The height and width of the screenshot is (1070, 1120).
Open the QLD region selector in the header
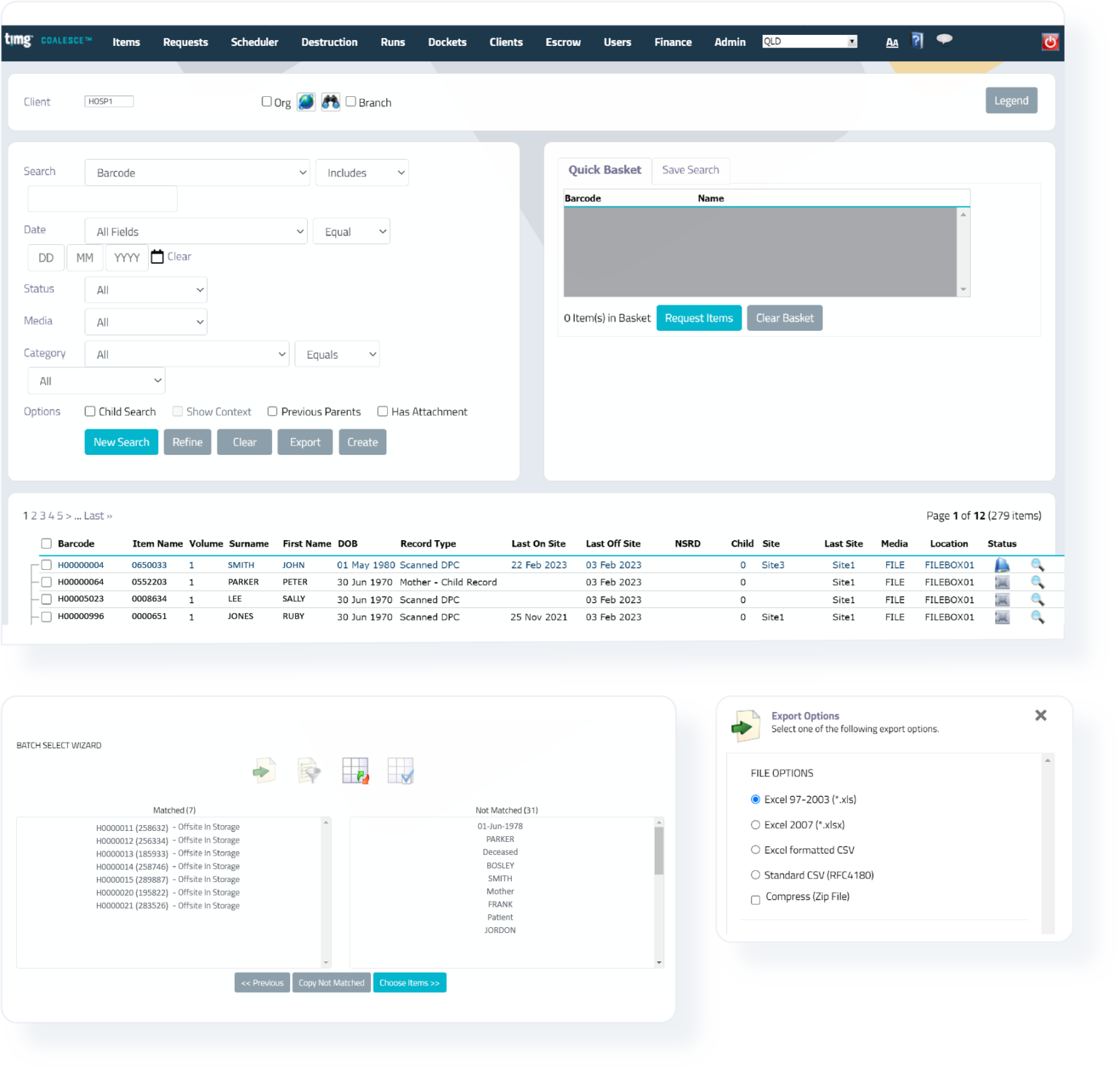809,41
